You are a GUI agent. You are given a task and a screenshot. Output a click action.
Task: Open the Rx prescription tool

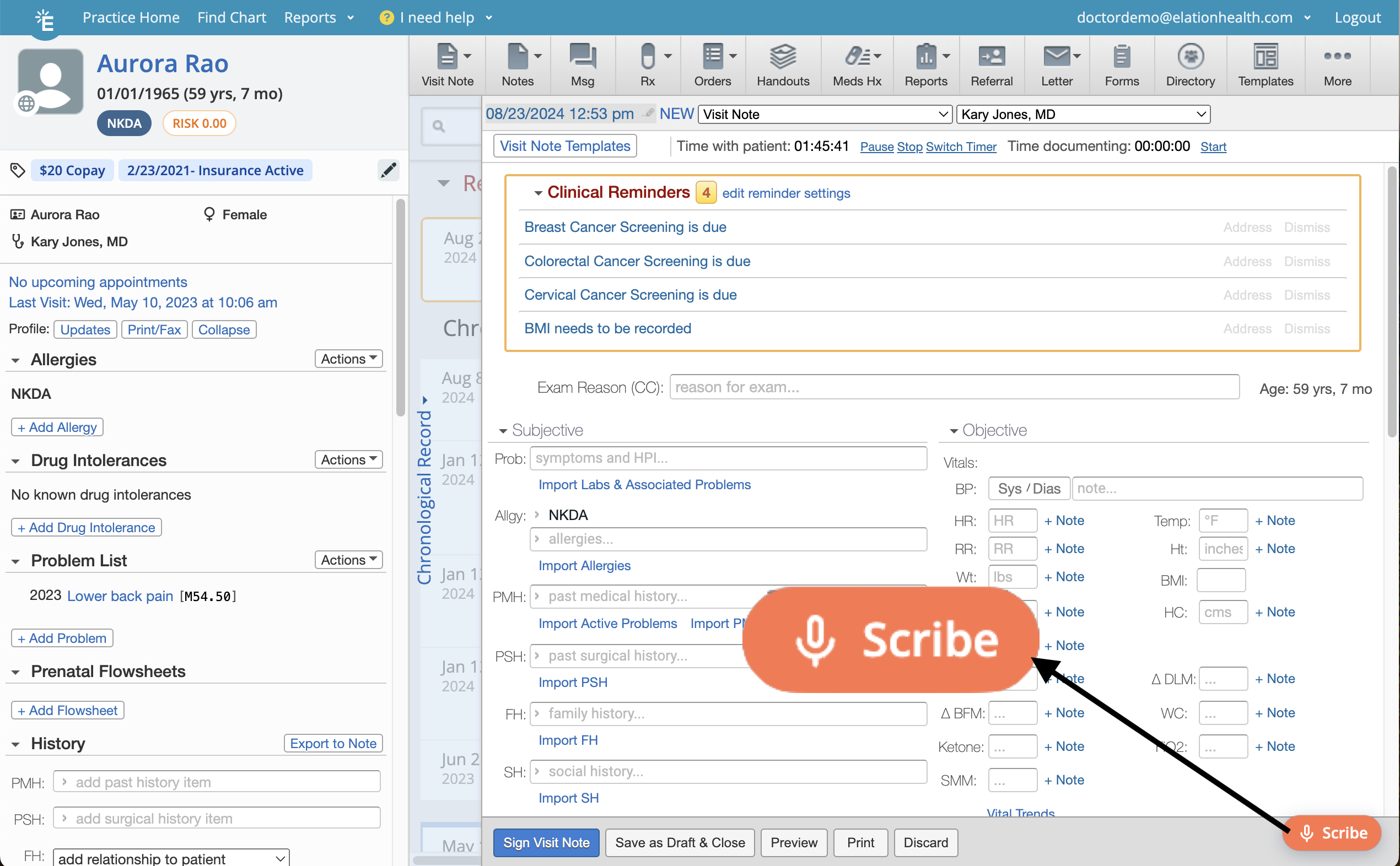(647, 63)
